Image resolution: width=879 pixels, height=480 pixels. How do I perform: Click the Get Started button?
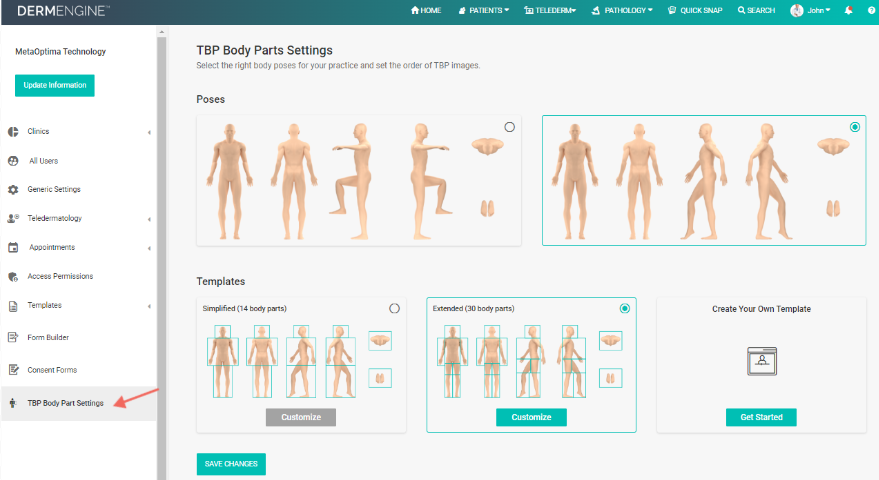tap(761, 417)
